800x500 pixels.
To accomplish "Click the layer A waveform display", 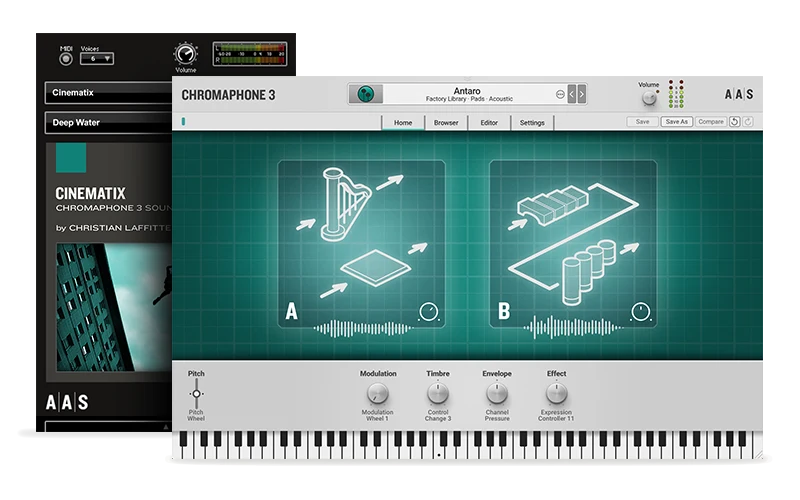I will [363, 329].
